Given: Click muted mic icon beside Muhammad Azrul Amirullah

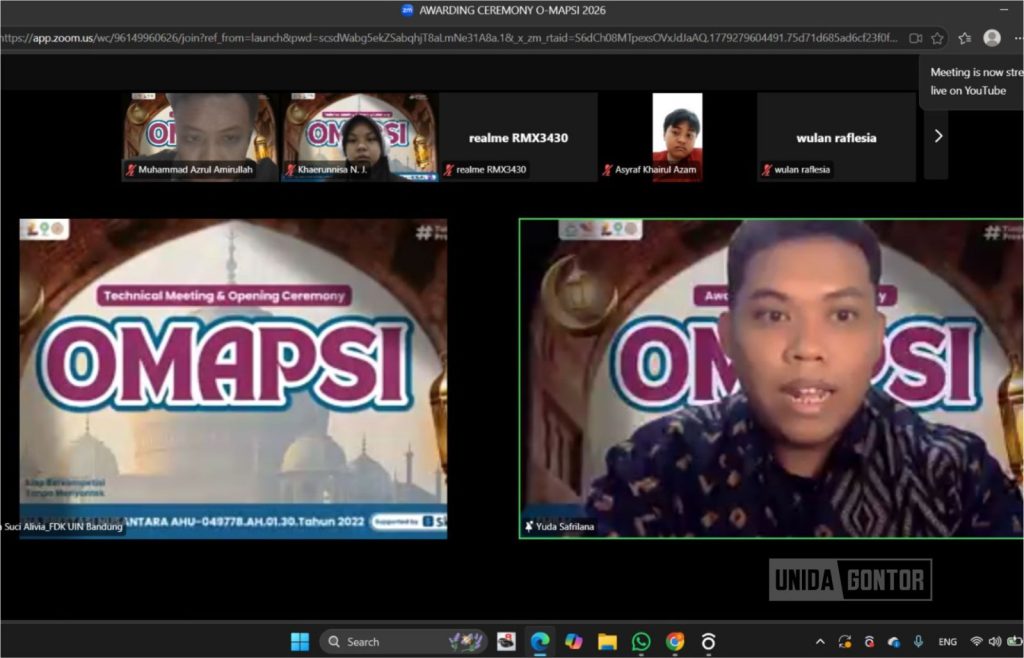Looking at the screenshot, I should click(131, 170).
